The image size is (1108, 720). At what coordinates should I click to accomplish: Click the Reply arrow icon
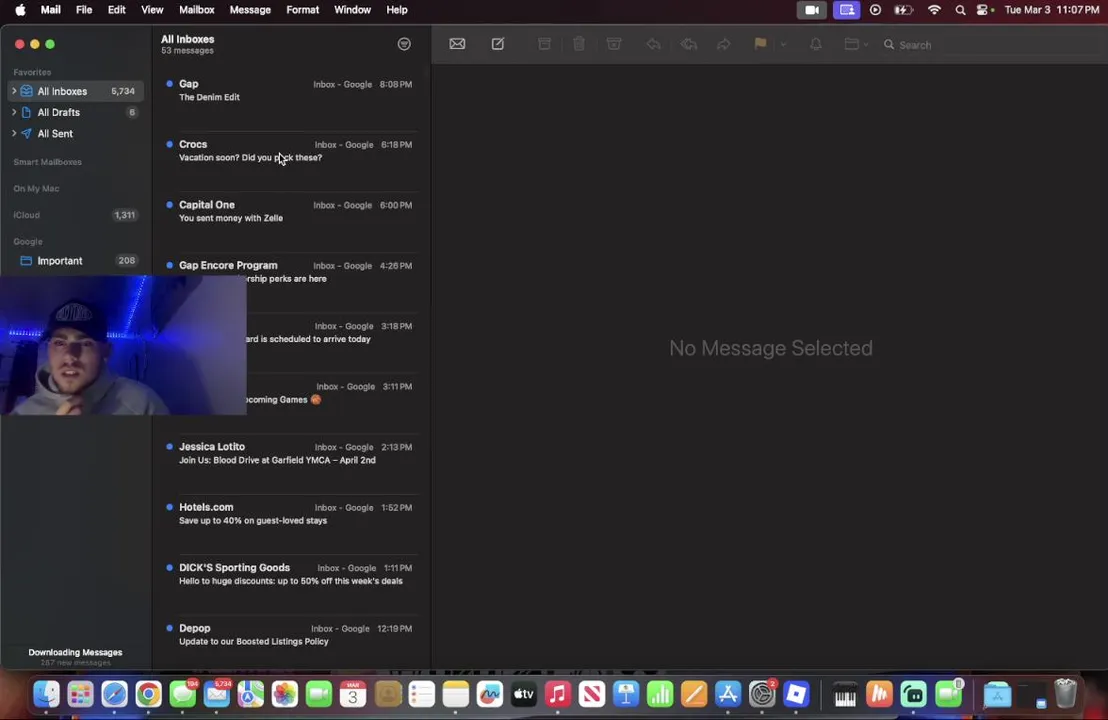pyautogui.click(x=654, y=44)
